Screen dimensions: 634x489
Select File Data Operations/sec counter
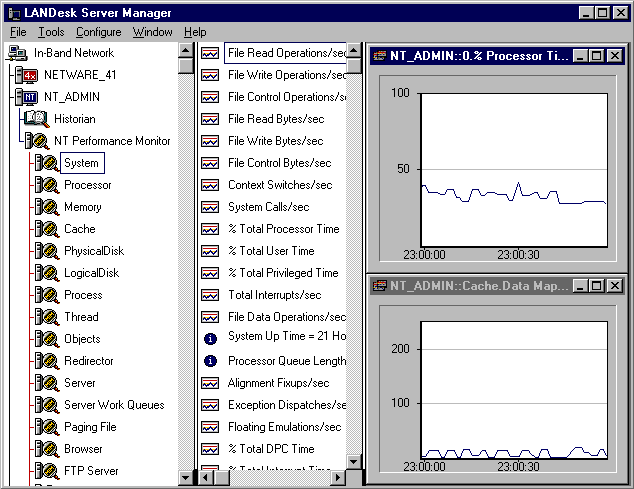pos(287,317)
